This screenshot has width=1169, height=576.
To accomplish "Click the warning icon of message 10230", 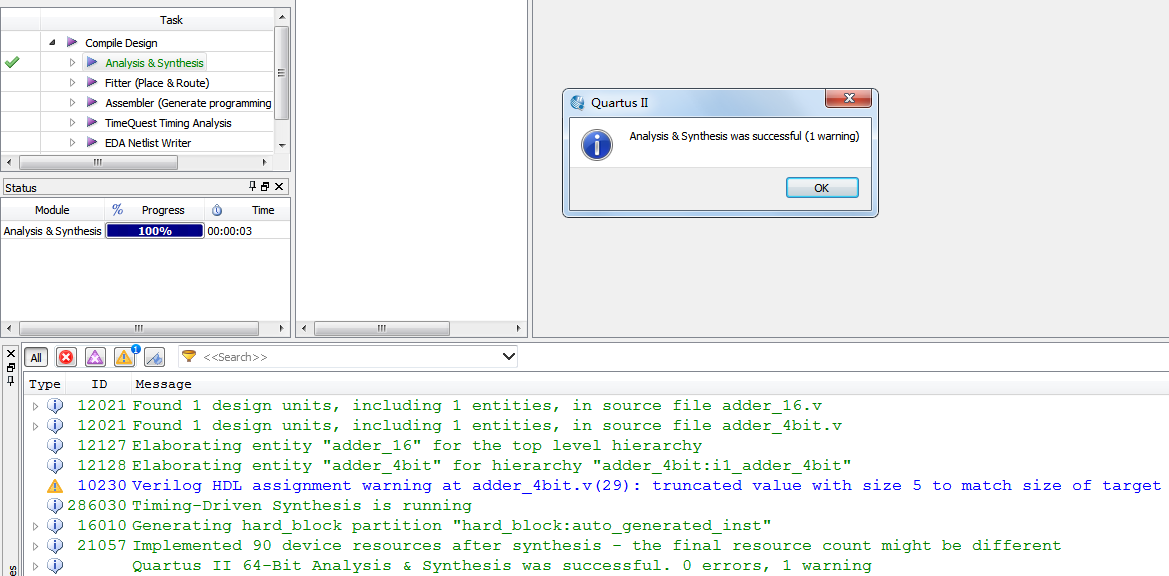I will point(55,486).
